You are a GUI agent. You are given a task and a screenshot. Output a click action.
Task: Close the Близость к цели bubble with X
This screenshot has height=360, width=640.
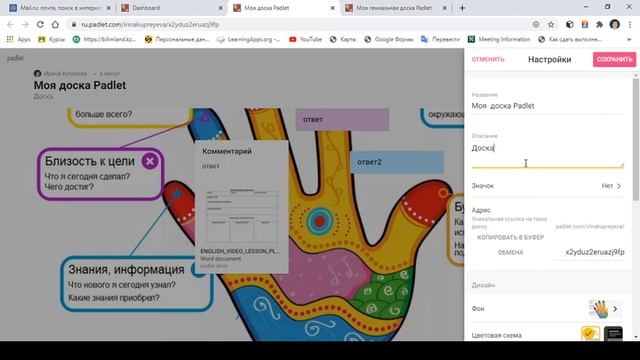click(x=150, y=161)
